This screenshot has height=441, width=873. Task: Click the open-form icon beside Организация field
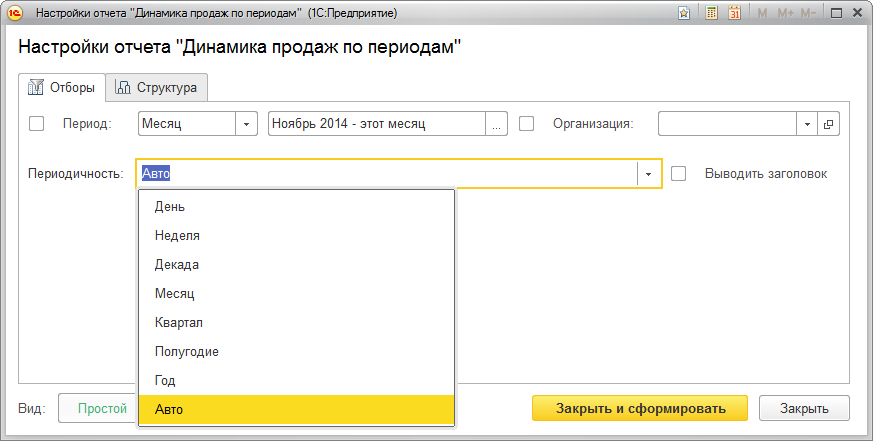coord(828,124)
